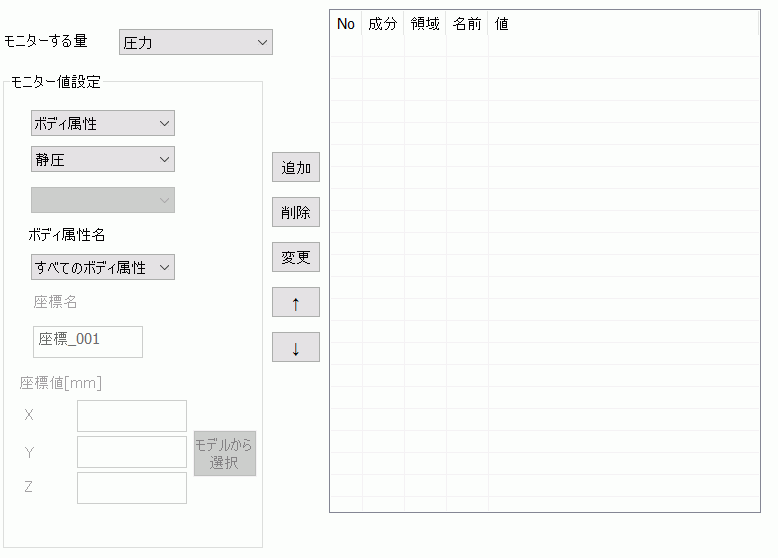This screenshot has height=558, width=778.
Task: Select the 領域 column header
Action: point(425,24)
